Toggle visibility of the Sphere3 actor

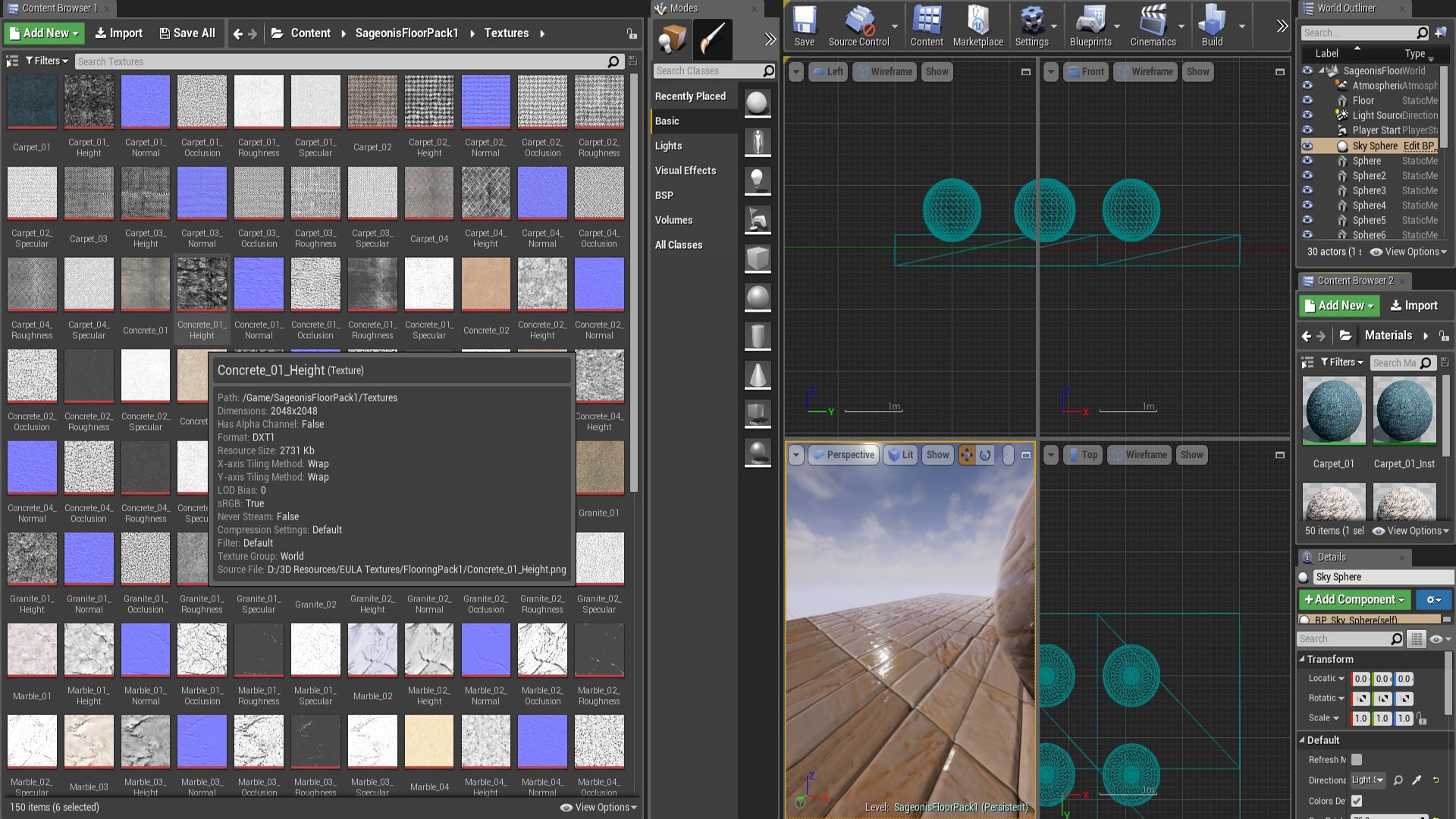[x=1307, y=190]
